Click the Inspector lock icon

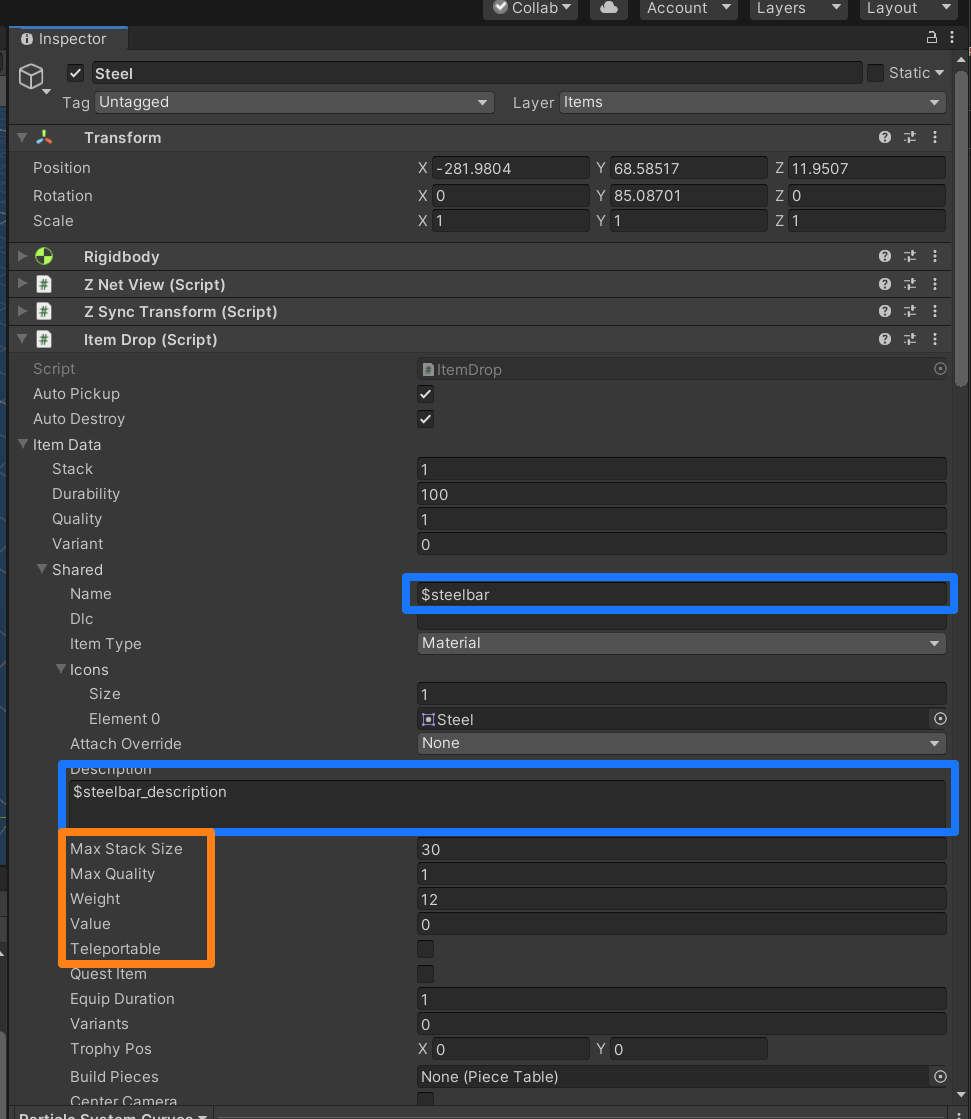[x=932, y=37]
